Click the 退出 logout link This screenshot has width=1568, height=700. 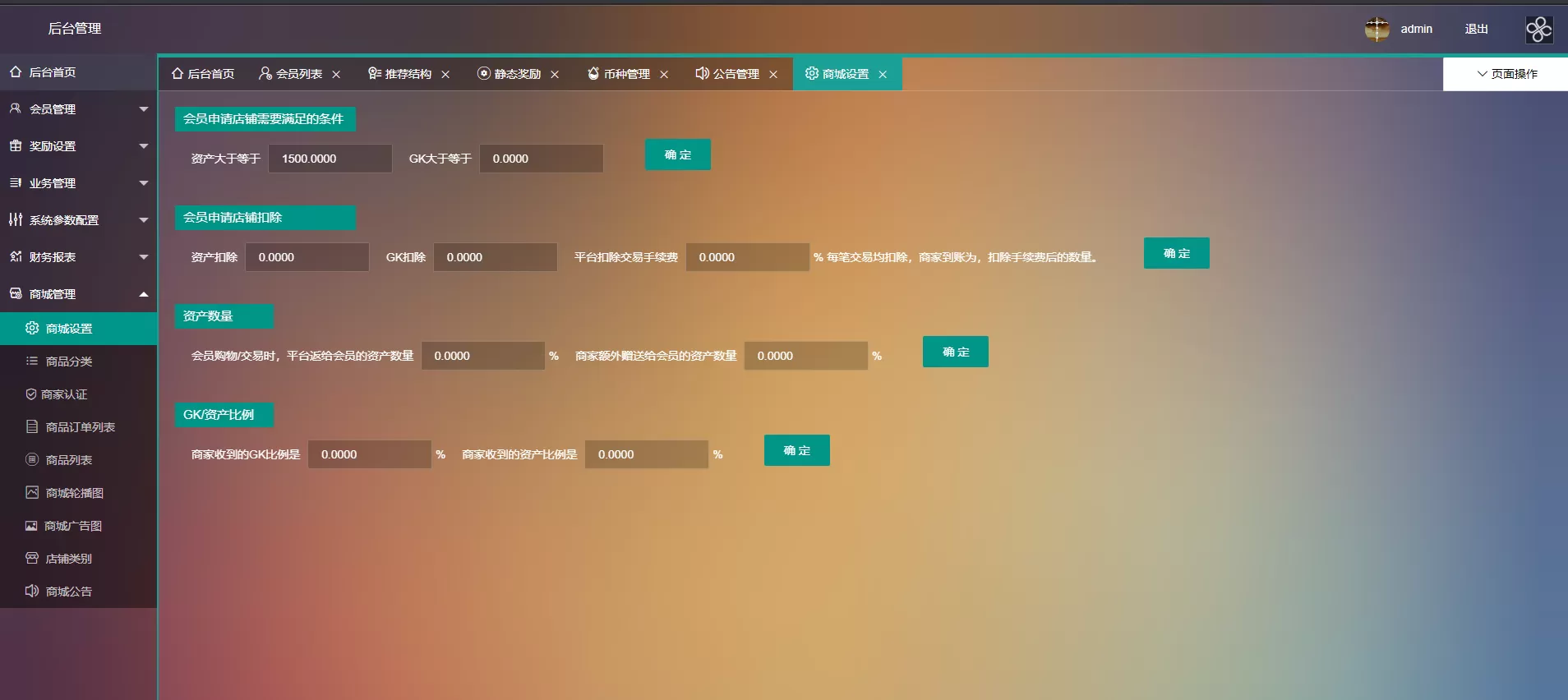pyautogui.click(x=1477, y=29)
